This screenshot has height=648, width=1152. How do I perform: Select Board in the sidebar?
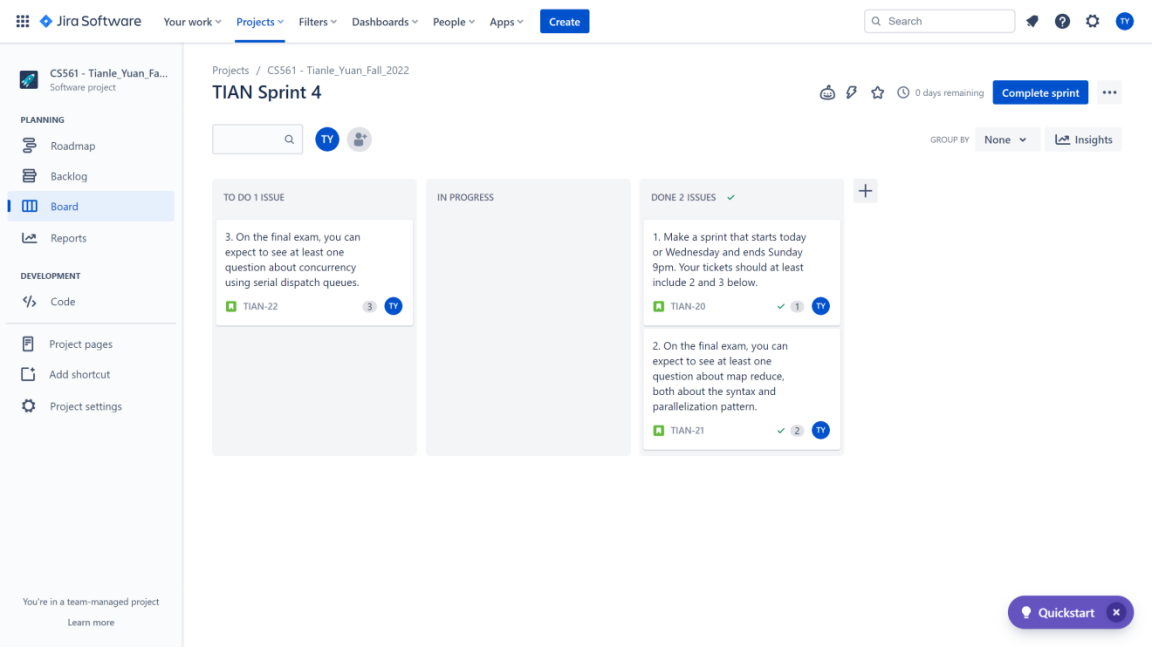coord(91,206)
